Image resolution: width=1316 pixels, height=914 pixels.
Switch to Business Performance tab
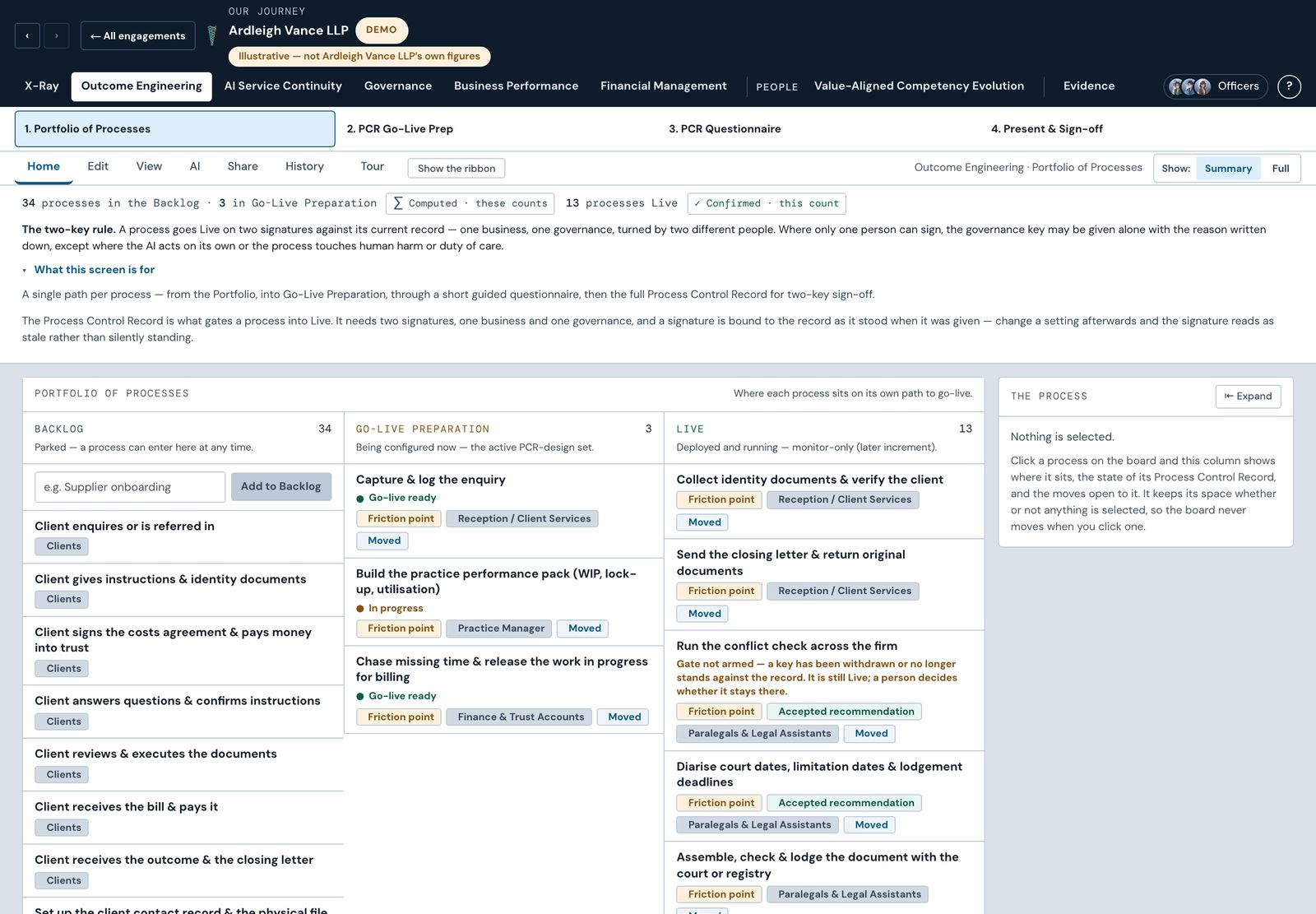(x=516, y=86)
